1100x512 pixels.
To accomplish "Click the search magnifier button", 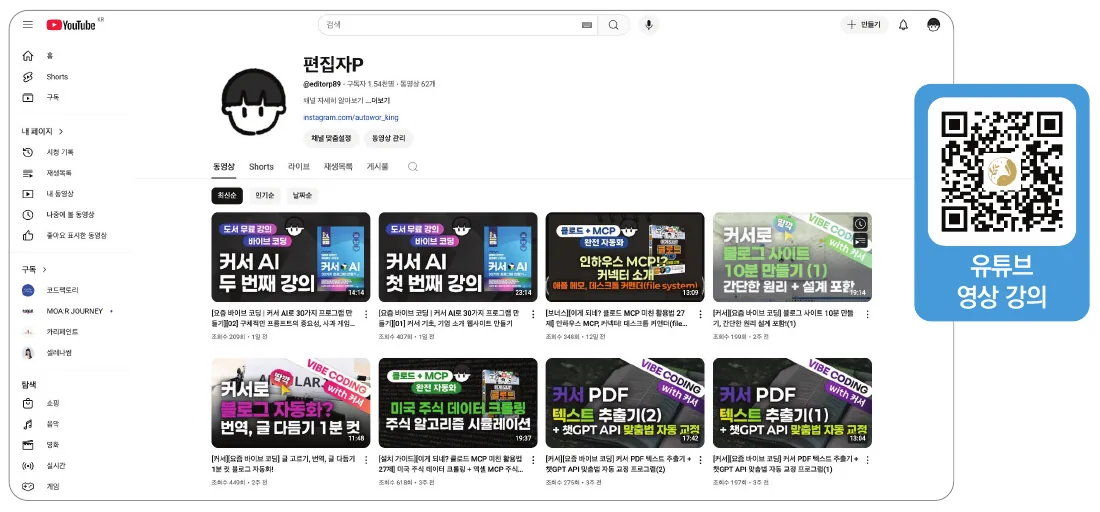I will (x=614, y=25).
